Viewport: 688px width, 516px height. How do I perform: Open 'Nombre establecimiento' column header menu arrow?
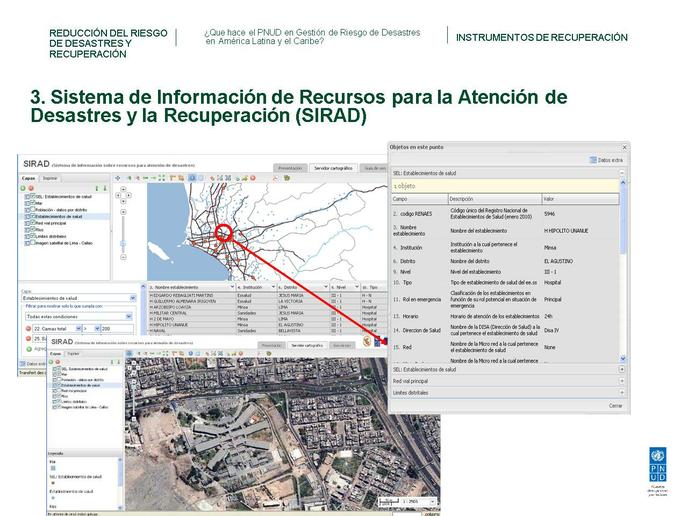[x=232, y=287]
